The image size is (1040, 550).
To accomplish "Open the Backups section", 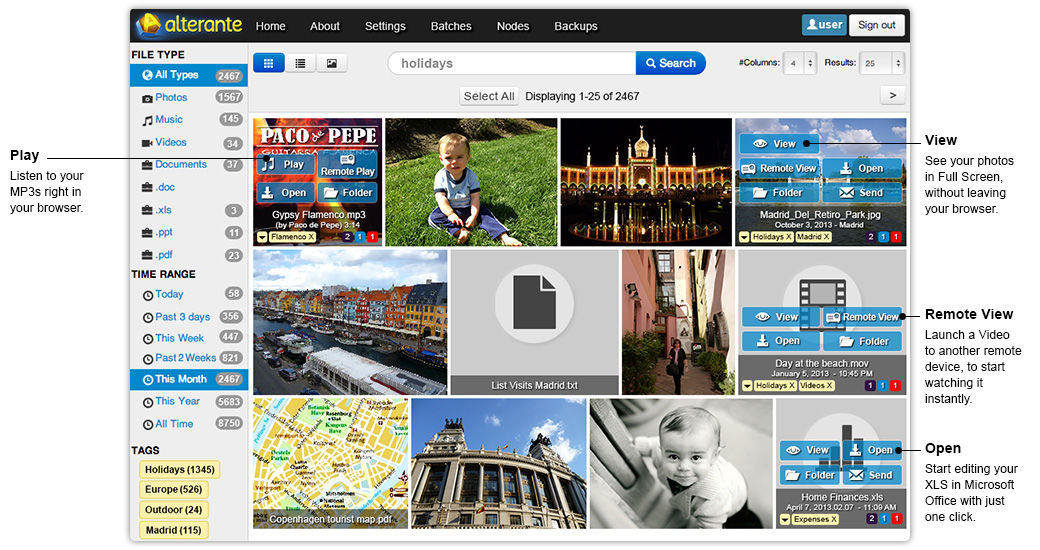I will click(x=576, y=26).
